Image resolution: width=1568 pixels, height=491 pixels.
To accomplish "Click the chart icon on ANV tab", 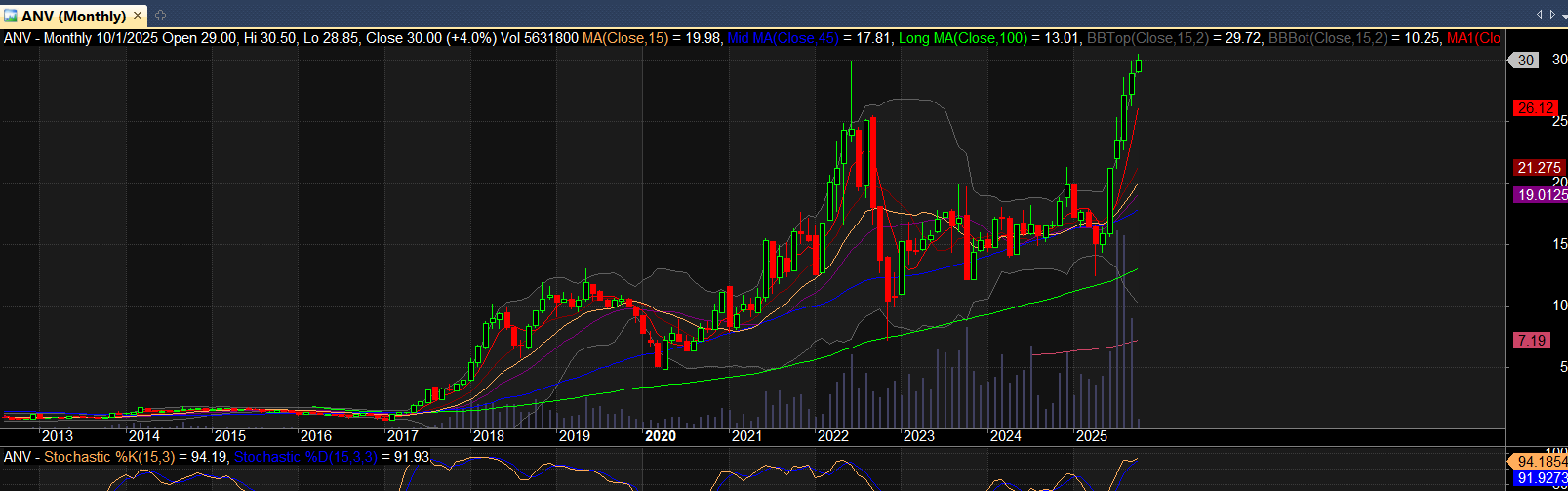I will pyautogui.click(x=11, y=16).
